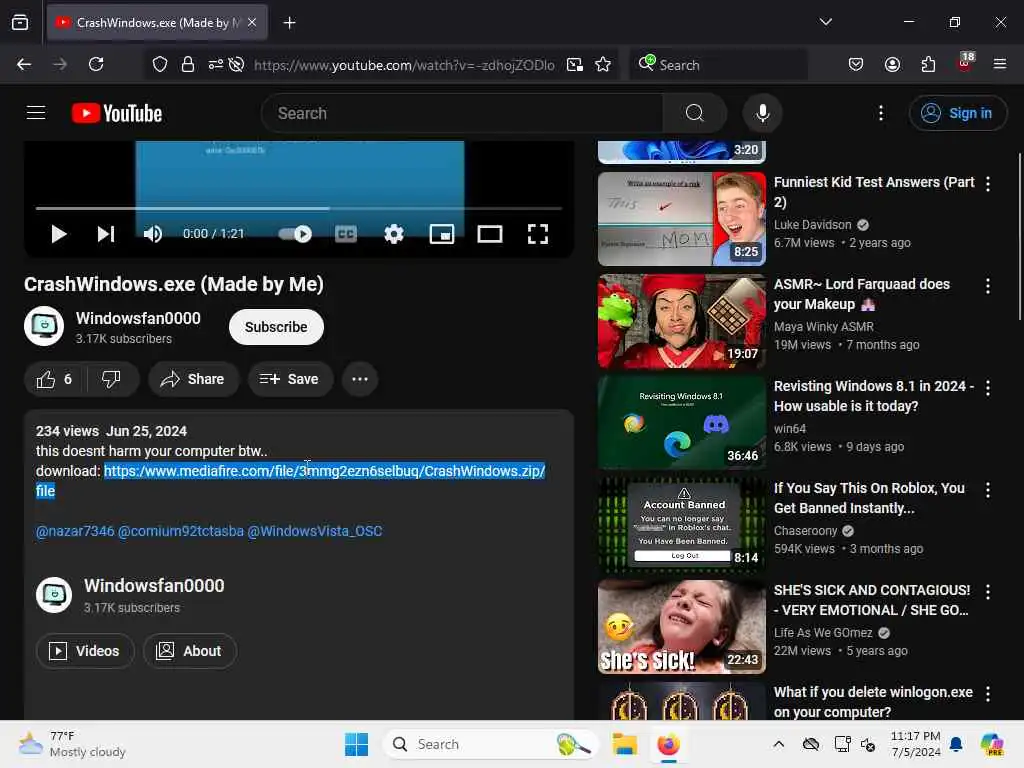Go to YouTube home via logo
This screenshot has width=1024, height=768.
(117, 113)
